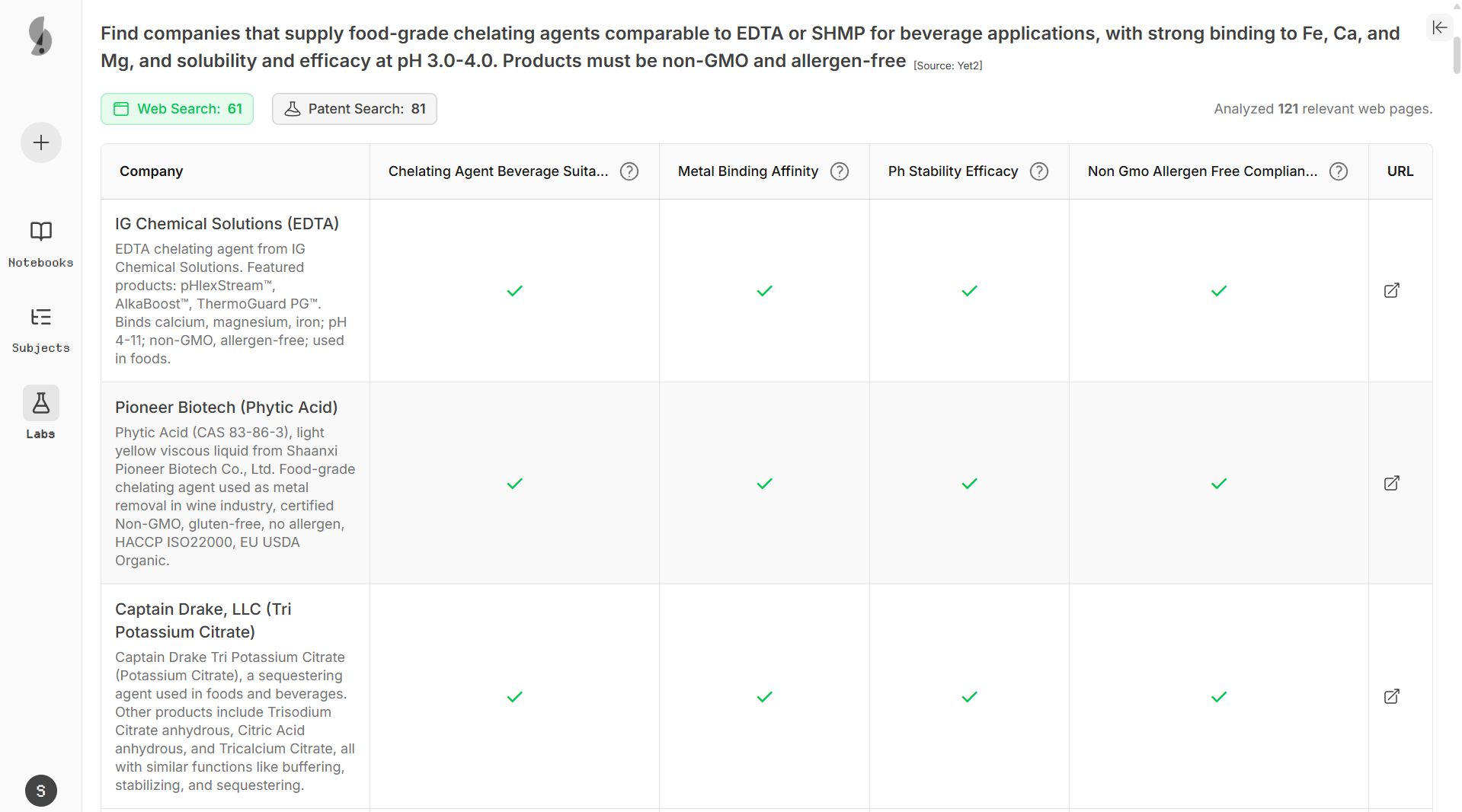The height and width of the screenshot is (812, 1462).
Task: Open the Notebooks section
Action: pos(41,244)
